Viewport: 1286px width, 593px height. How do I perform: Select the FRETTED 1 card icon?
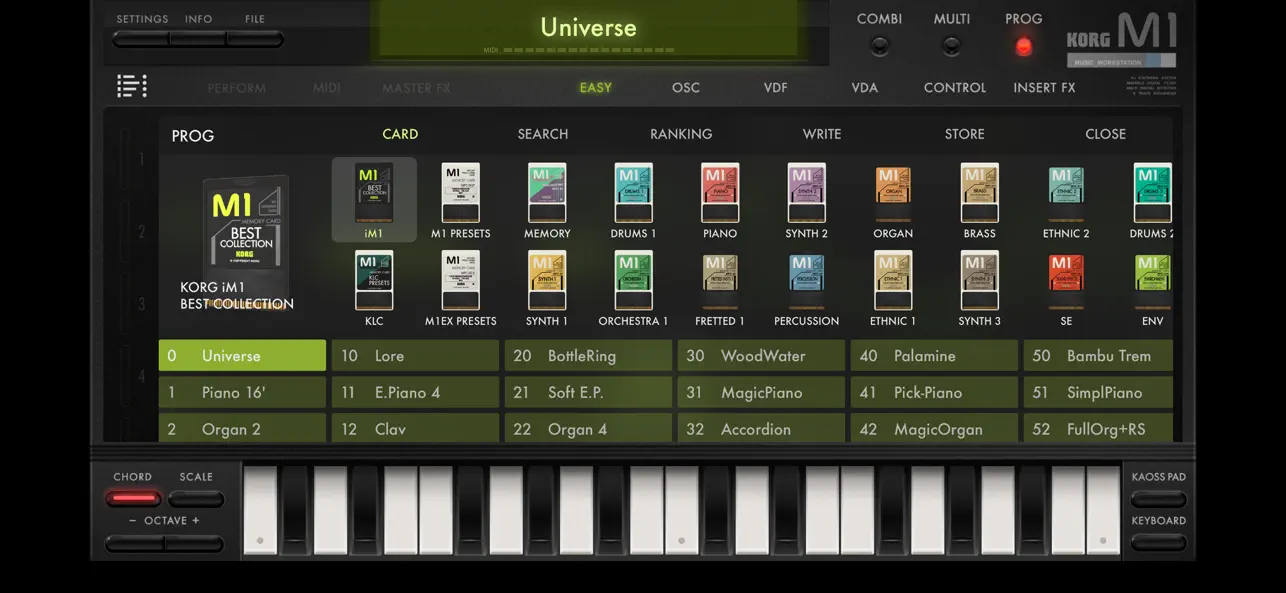(720, 280)
